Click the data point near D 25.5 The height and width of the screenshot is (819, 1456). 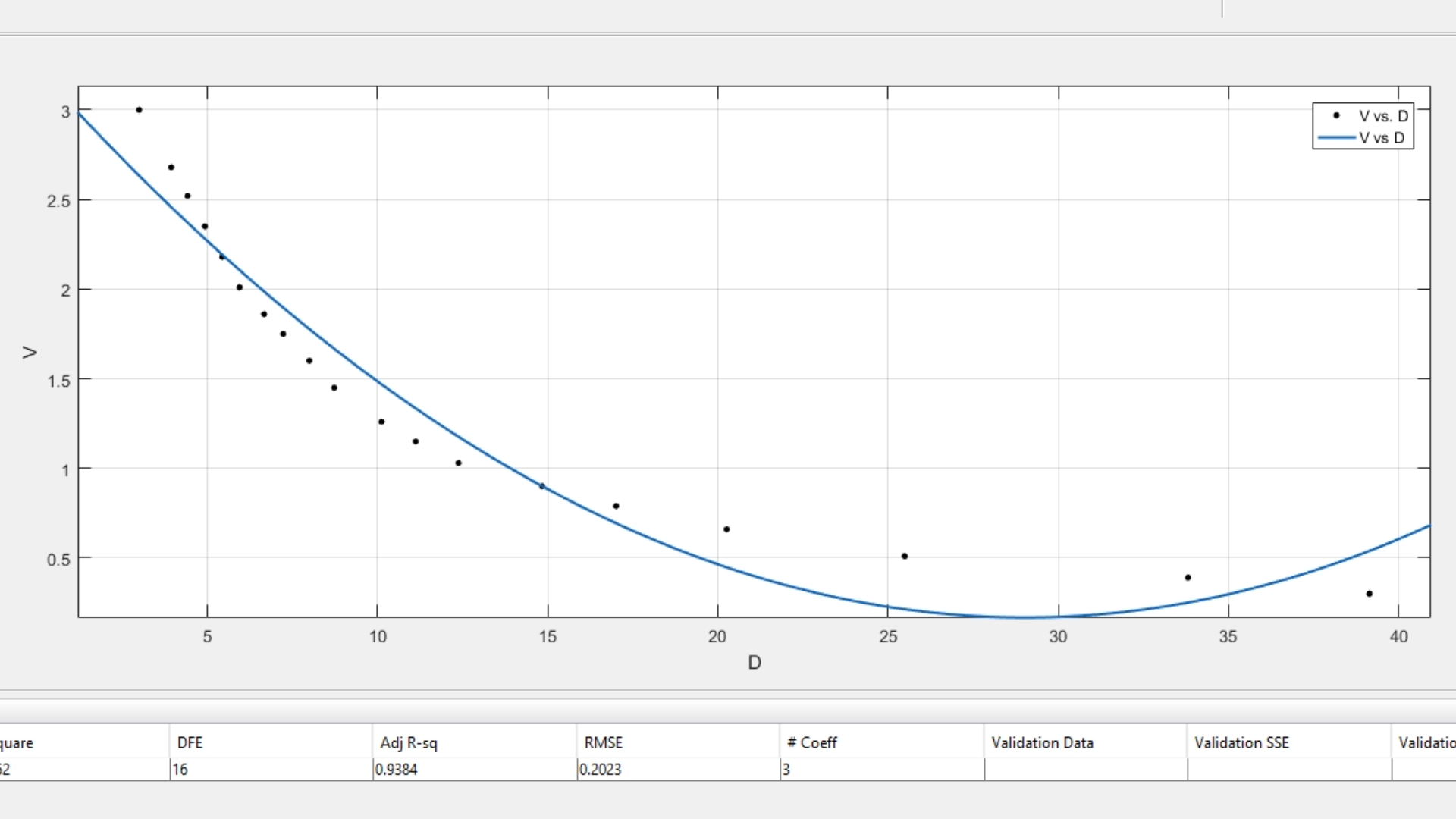[904, 556]
